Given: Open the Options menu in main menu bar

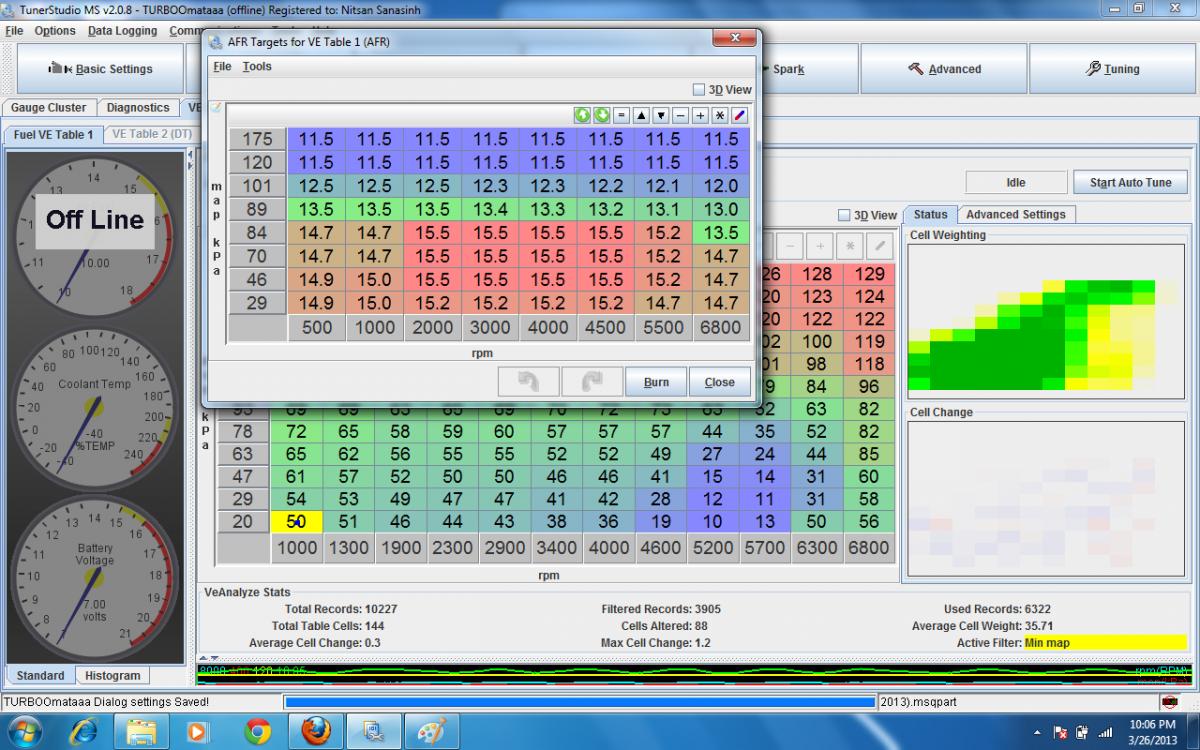Looking at the screenshot, I should [55, 31].
